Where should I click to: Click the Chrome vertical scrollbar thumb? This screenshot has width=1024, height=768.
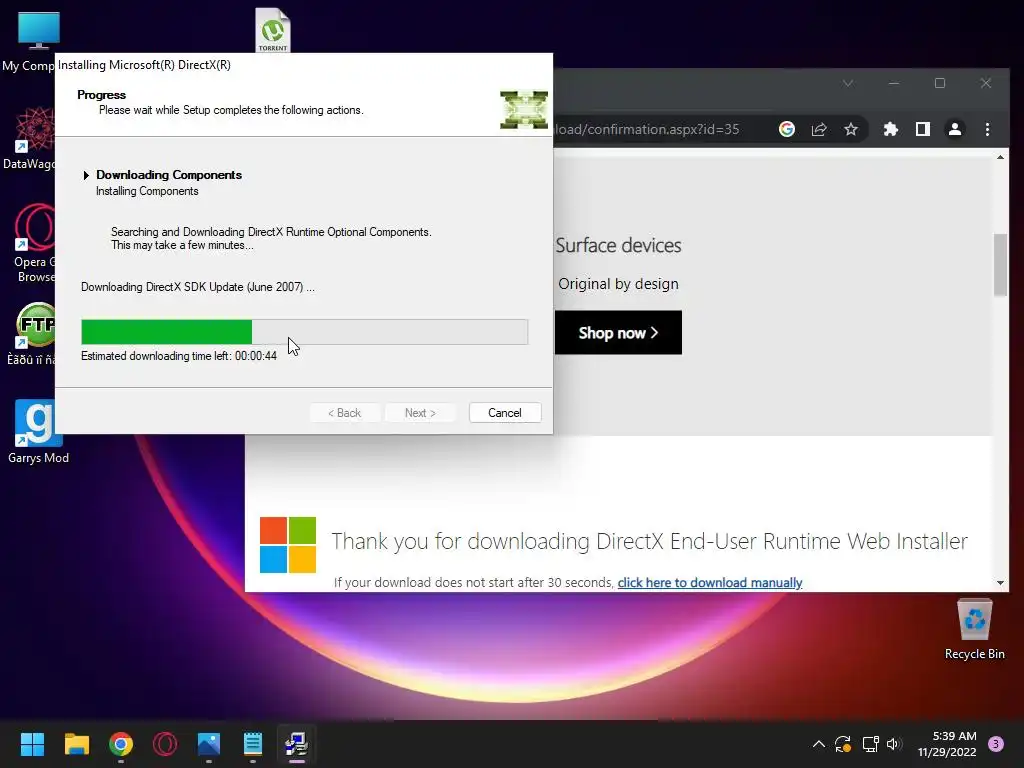pos(1000,265)
